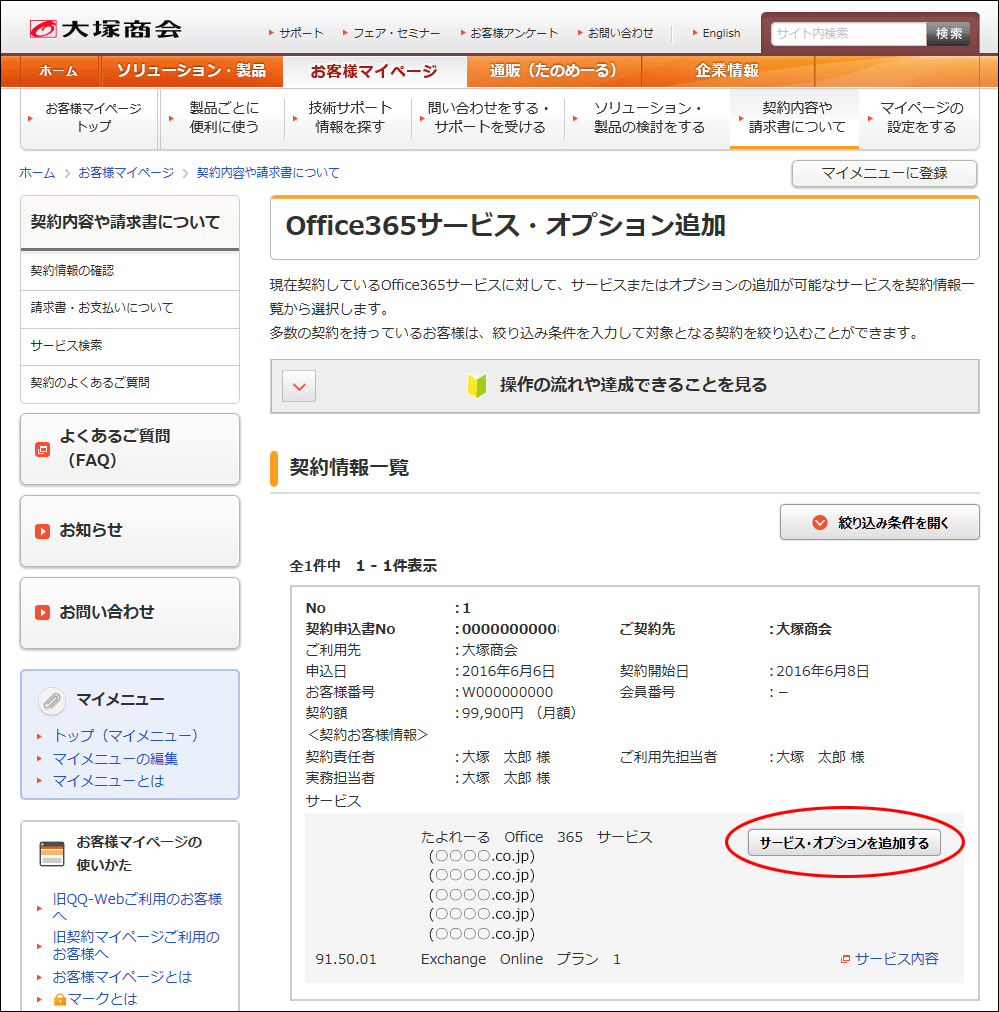Open the サービス内容 link

click(896, 960)
